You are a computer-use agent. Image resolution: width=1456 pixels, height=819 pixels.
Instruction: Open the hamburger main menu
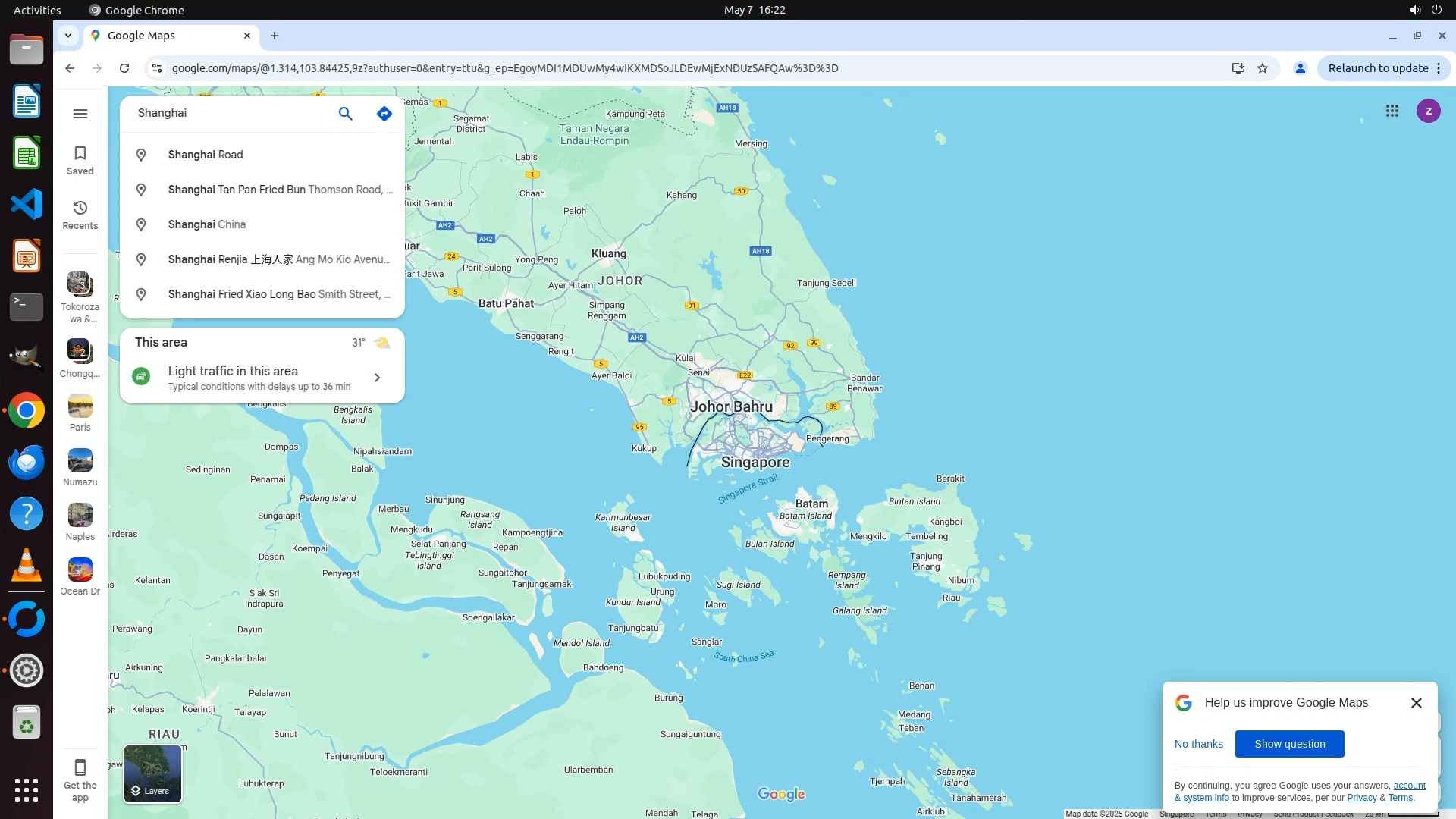pos(80,114)
